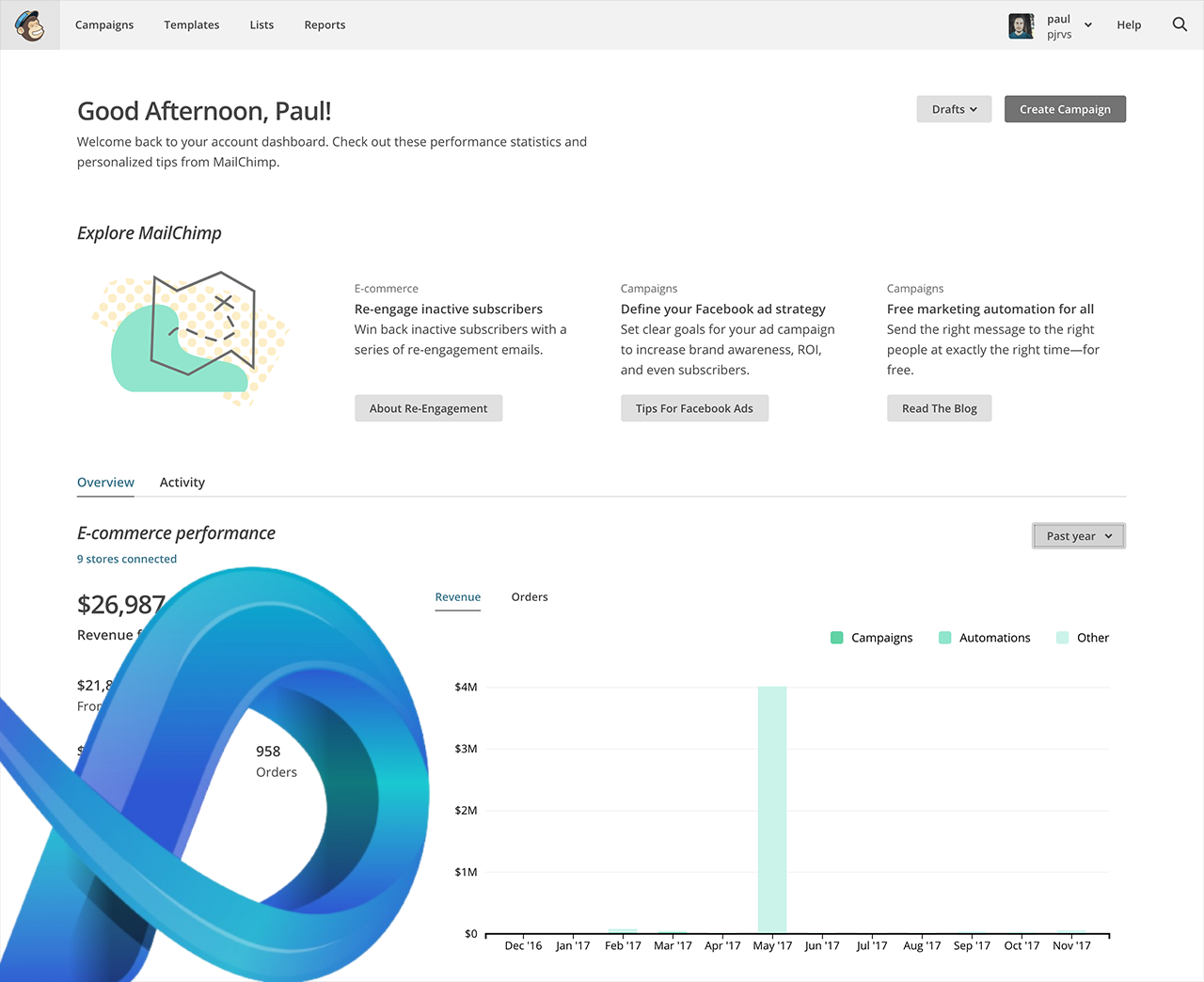Image resolution: width=1204 pixels, height=982 pixels.
Task: Click the Dec '16 axis label
Action: [x=523, y=946]
